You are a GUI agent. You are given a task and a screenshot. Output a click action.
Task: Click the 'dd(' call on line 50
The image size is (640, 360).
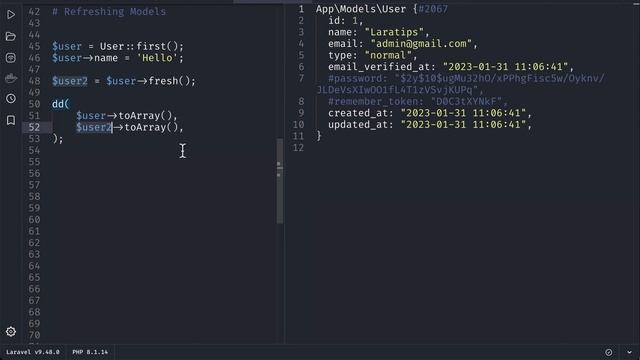61,104
